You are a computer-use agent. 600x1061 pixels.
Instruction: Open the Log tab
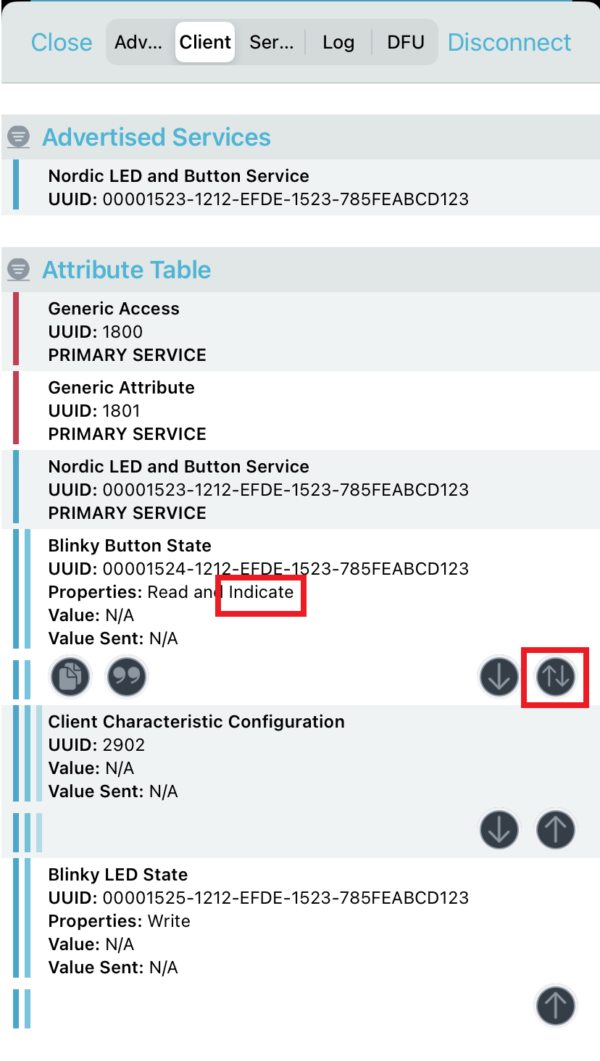(338, 42)
